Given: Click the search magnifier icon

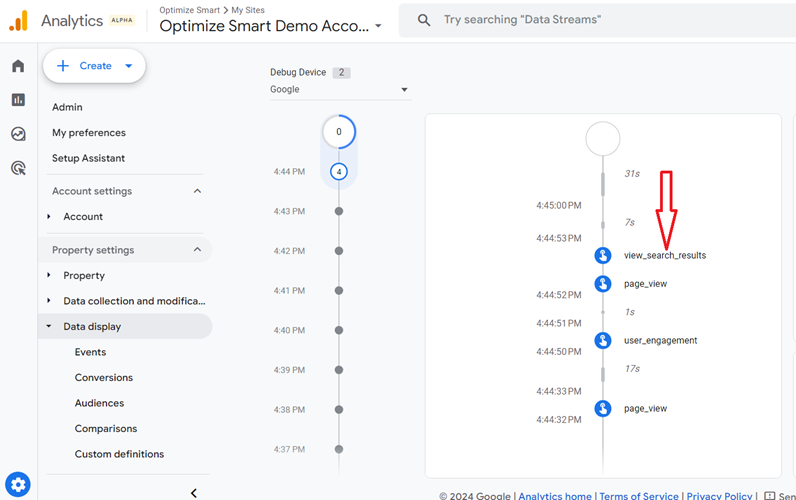Looking at the screenshot, I should click(424, 20).
